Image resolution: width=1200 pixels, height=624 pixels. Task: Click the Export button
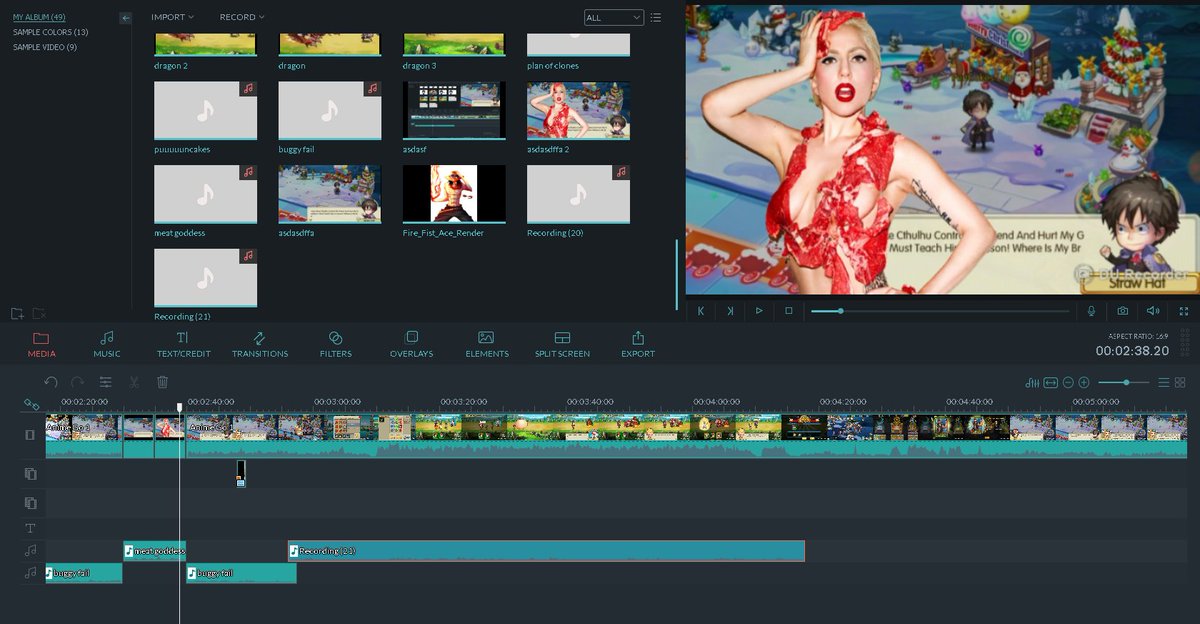click(x=637, y=344)
